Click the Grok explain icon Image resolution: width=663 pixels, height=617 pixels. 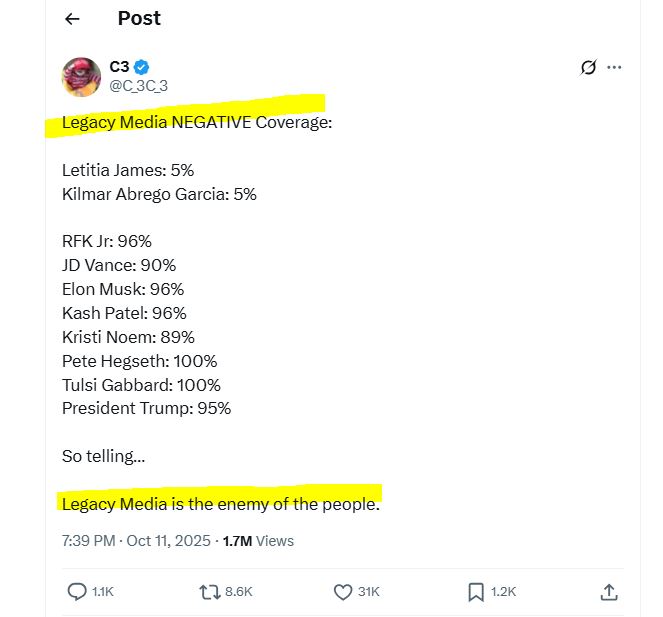point(588,68)
